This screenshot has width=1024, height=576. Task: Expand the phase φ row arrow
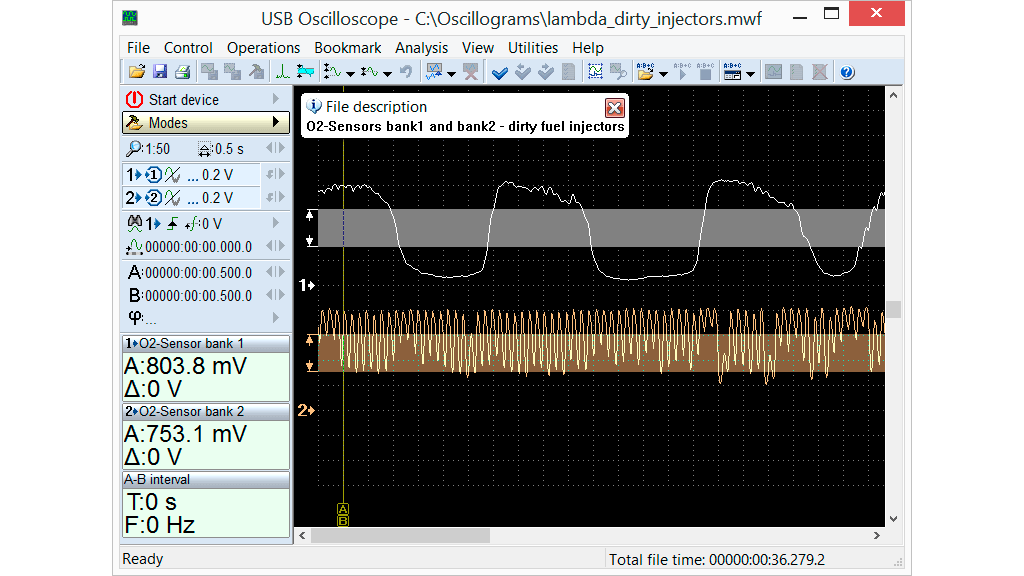(276, 317)
